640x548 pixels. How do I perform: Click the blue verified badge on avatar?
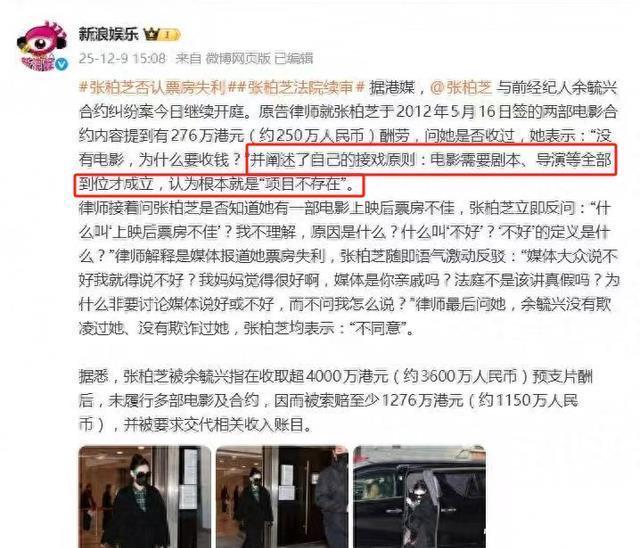pyautogui.click(x=62, y=64)
